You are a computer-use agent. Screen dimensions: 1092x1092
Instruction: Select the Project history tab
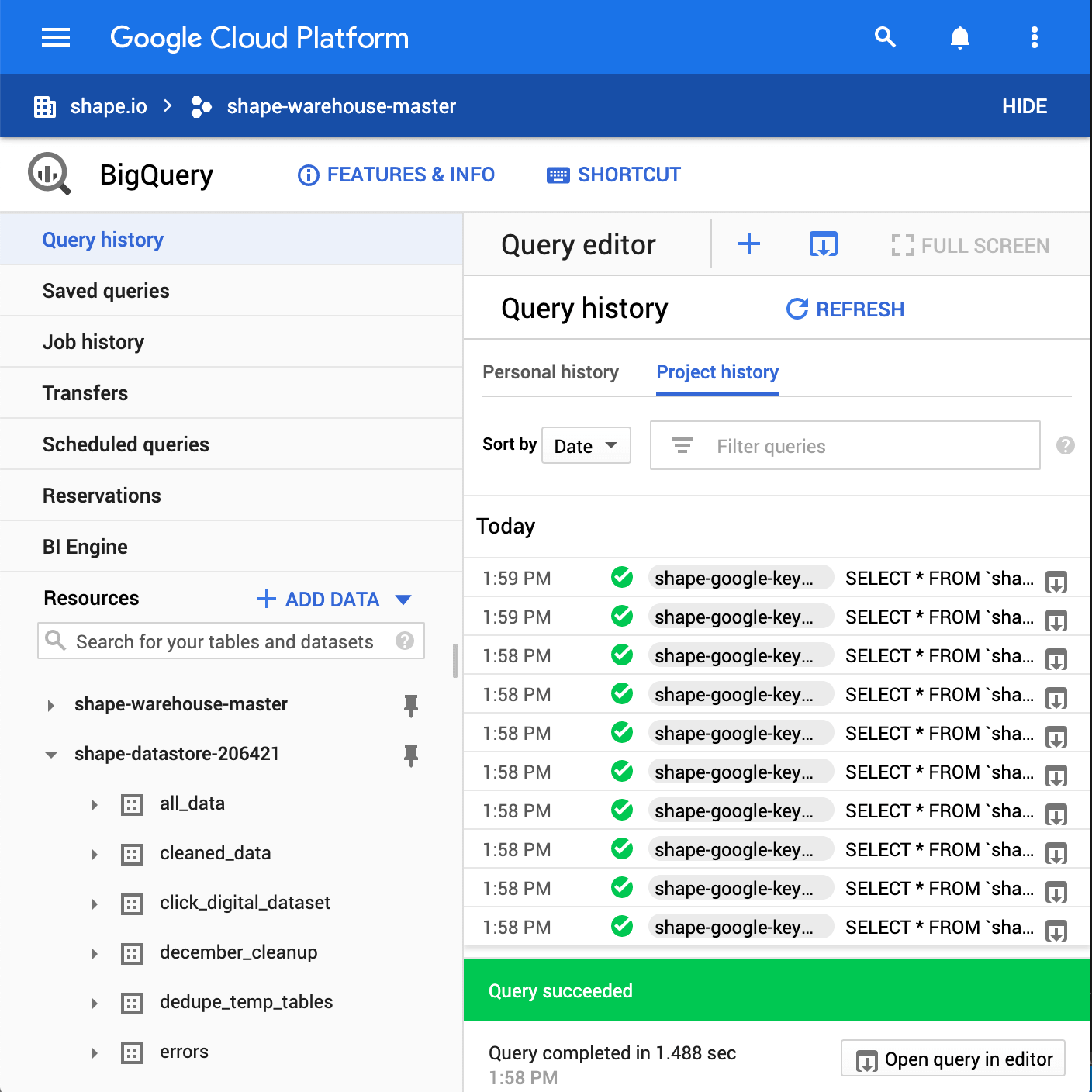point(717,372)
